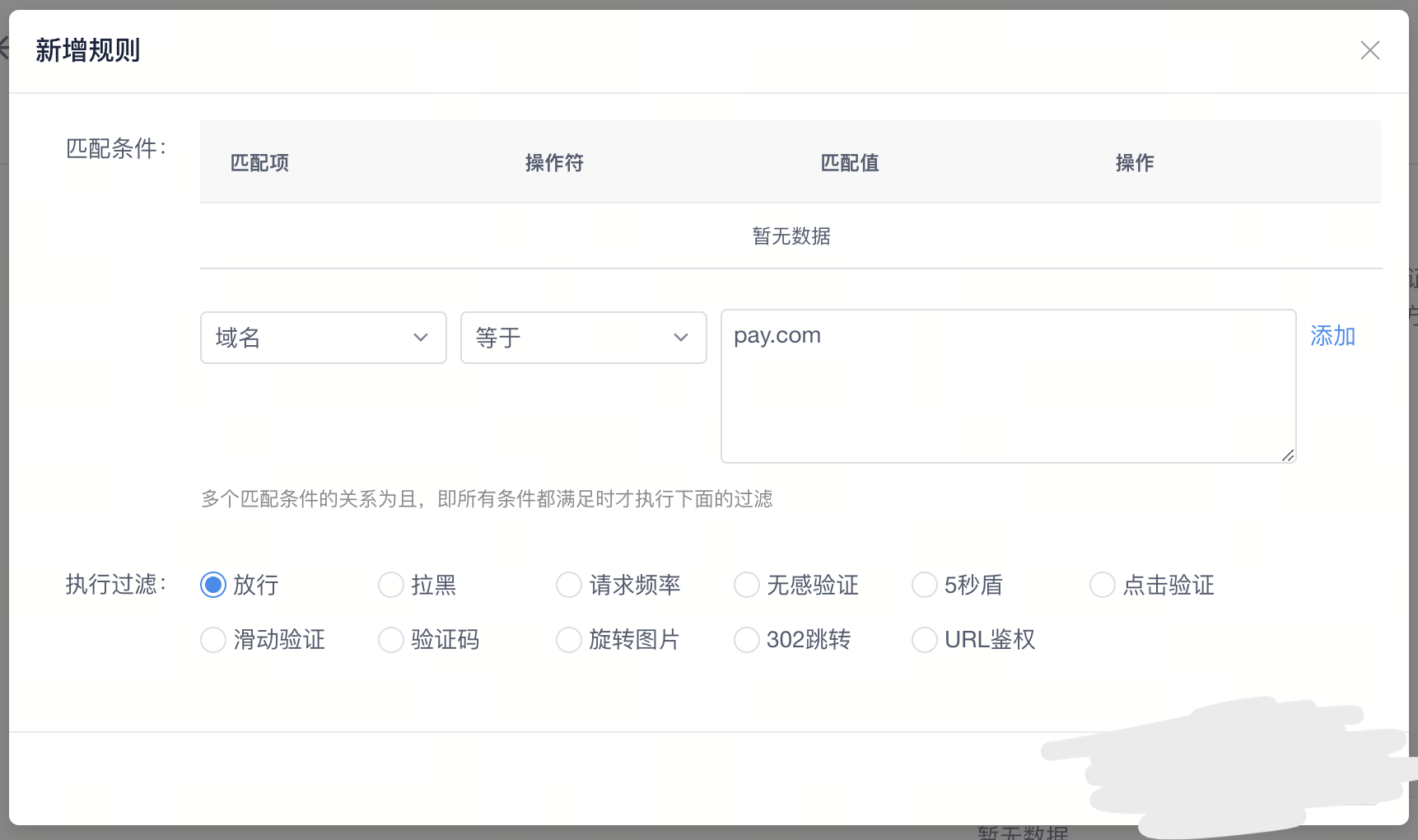The width and height of the screenshot is (1418, 840).
Task: Click the 等于 dropdown chevron arrow
Action: pyautogui.click(x=681, y=338)
